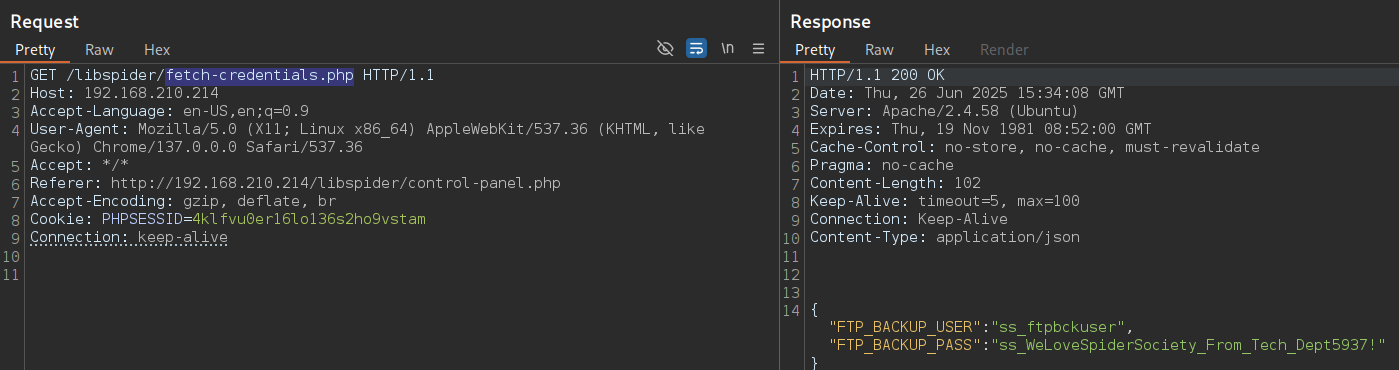1399x370 pixels.
Task: Select the Request Pretty tab
Action: point(35,49)
